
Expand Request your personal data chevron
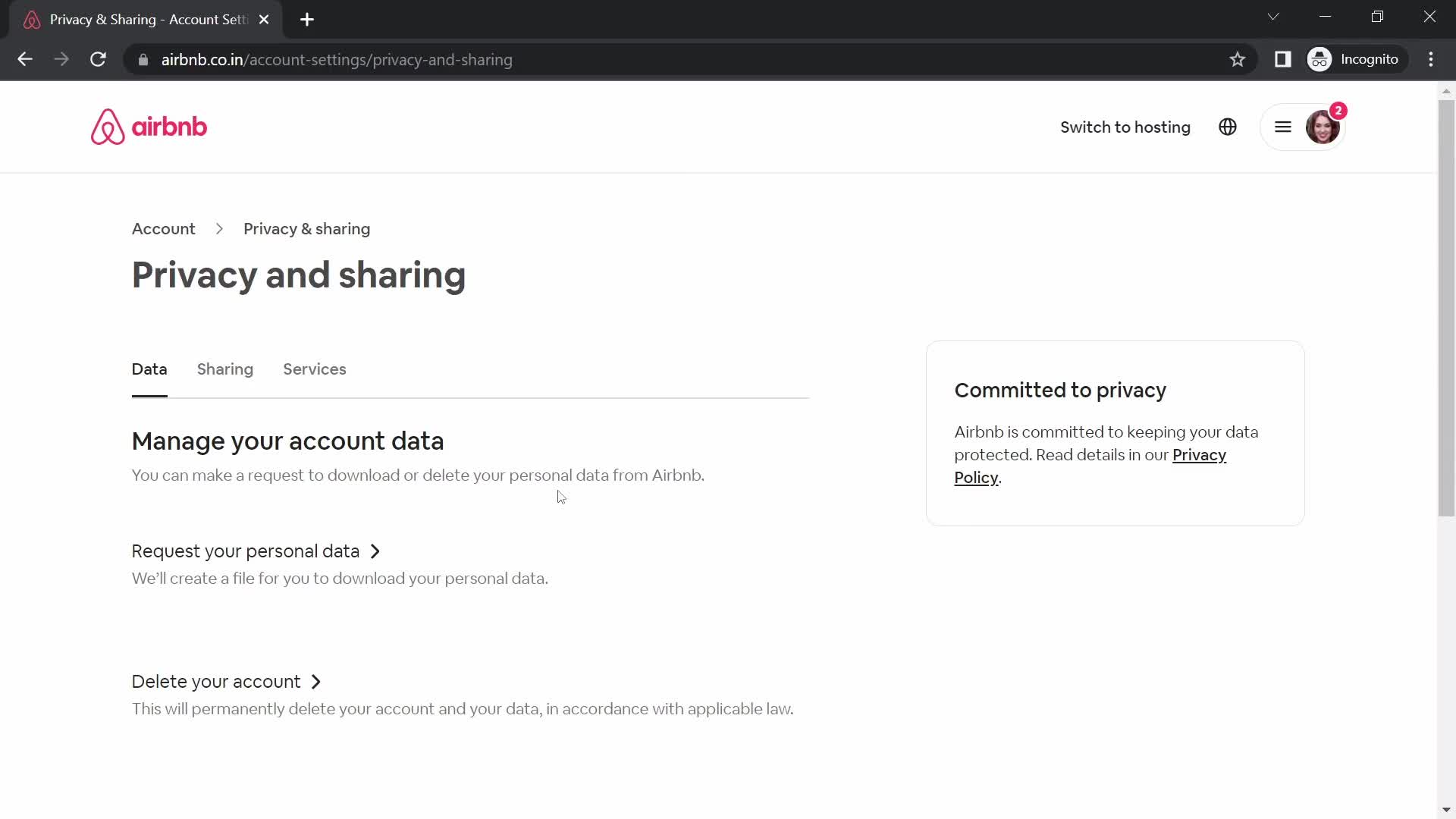[375, 551]
